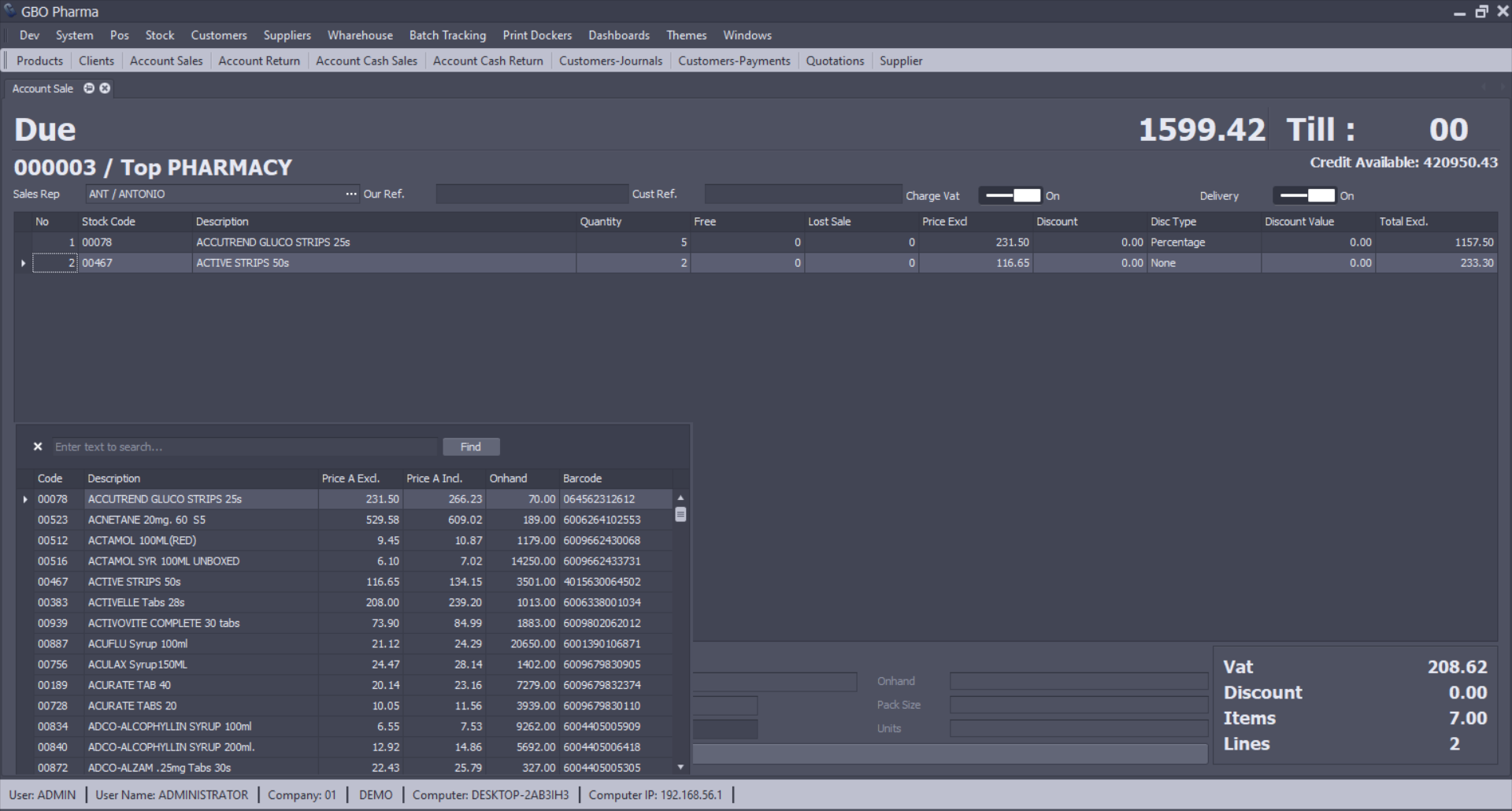Close the Account Sale tab
Viewport: 1512px width, 811px height.
(105, 88)
